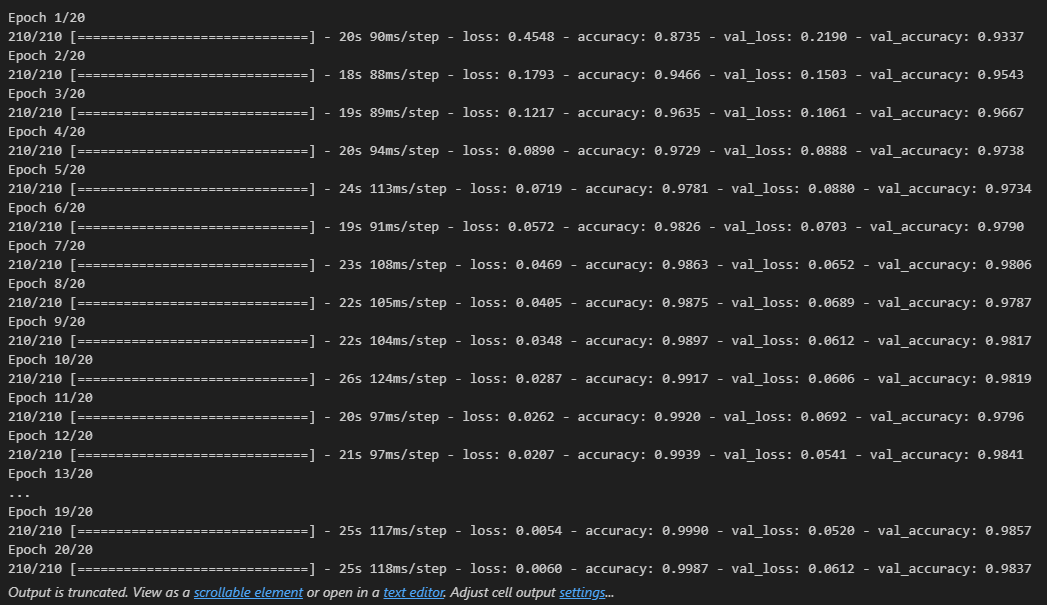The height and width of the screenshot is (605, 1047).
Task: Click val_loss value 0.1503
Action: point(823,75)
